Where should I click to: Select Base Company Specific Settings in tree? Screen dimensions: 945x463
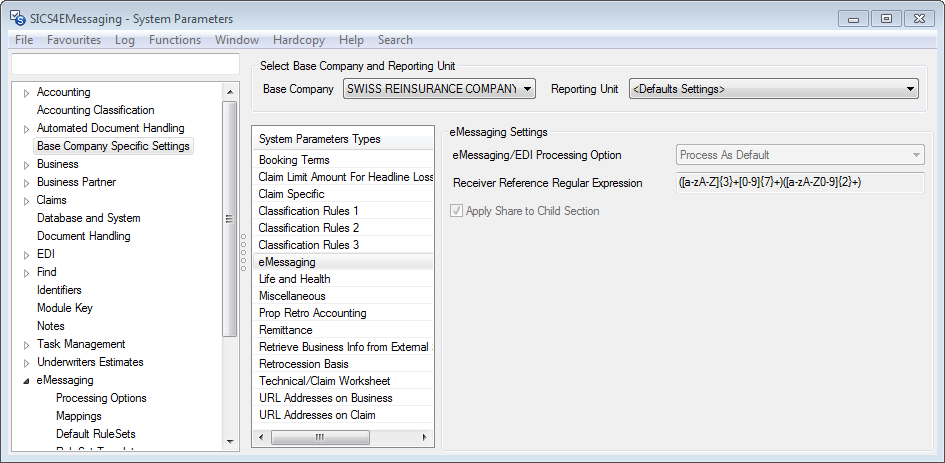[x=113, y=146]
